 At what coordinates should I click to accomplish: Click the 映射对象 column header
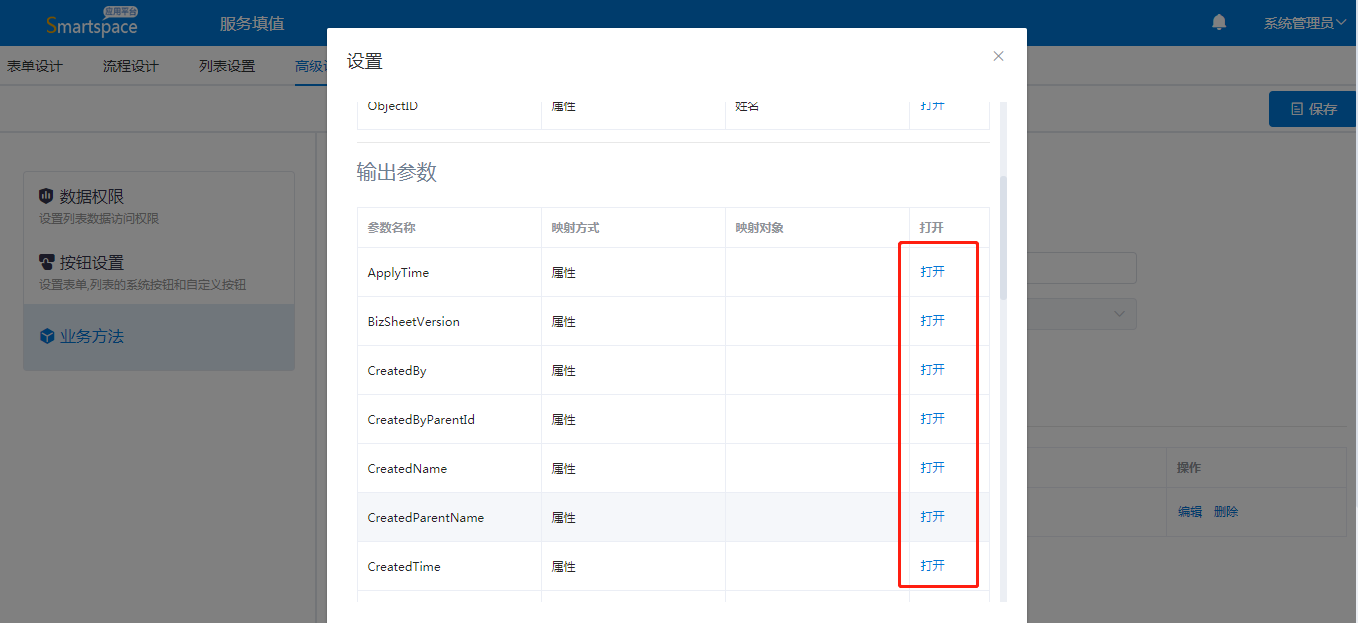pyautogui.click(x=759, y=228)
